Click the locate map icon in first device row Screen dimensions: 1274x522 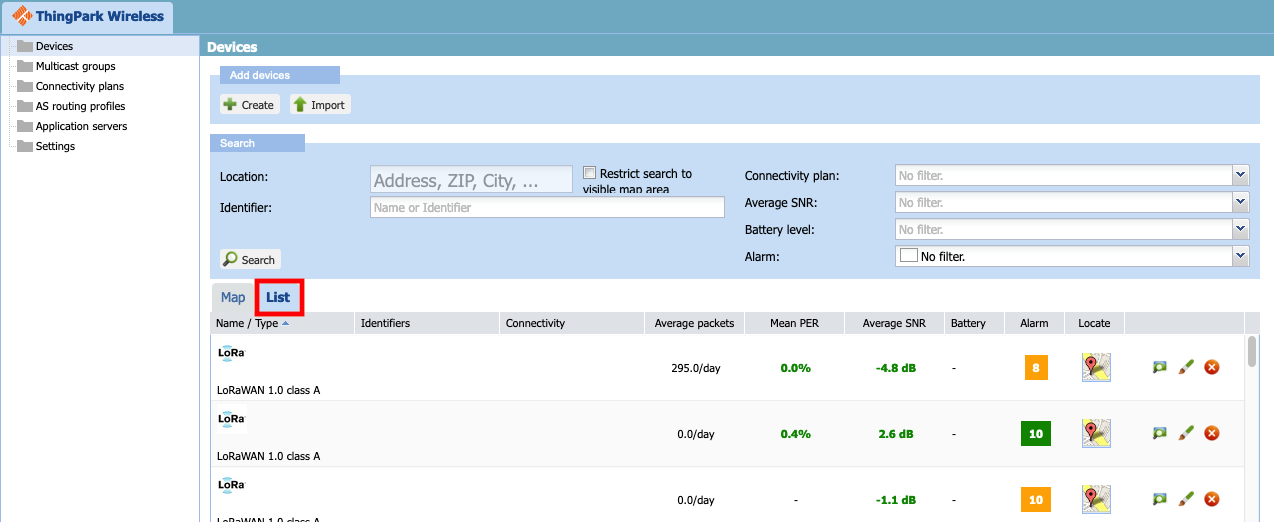pyautogui.click(x=1096, y=367)
